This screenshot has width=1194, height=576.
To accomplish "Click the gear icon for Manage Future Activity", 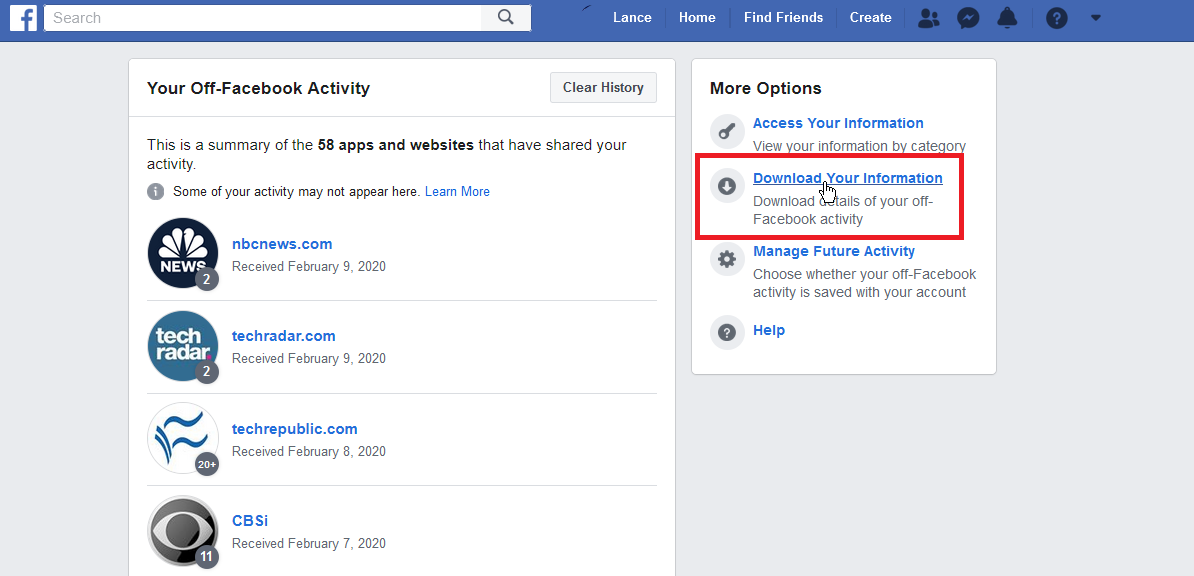I will click(x=727, y=260).
